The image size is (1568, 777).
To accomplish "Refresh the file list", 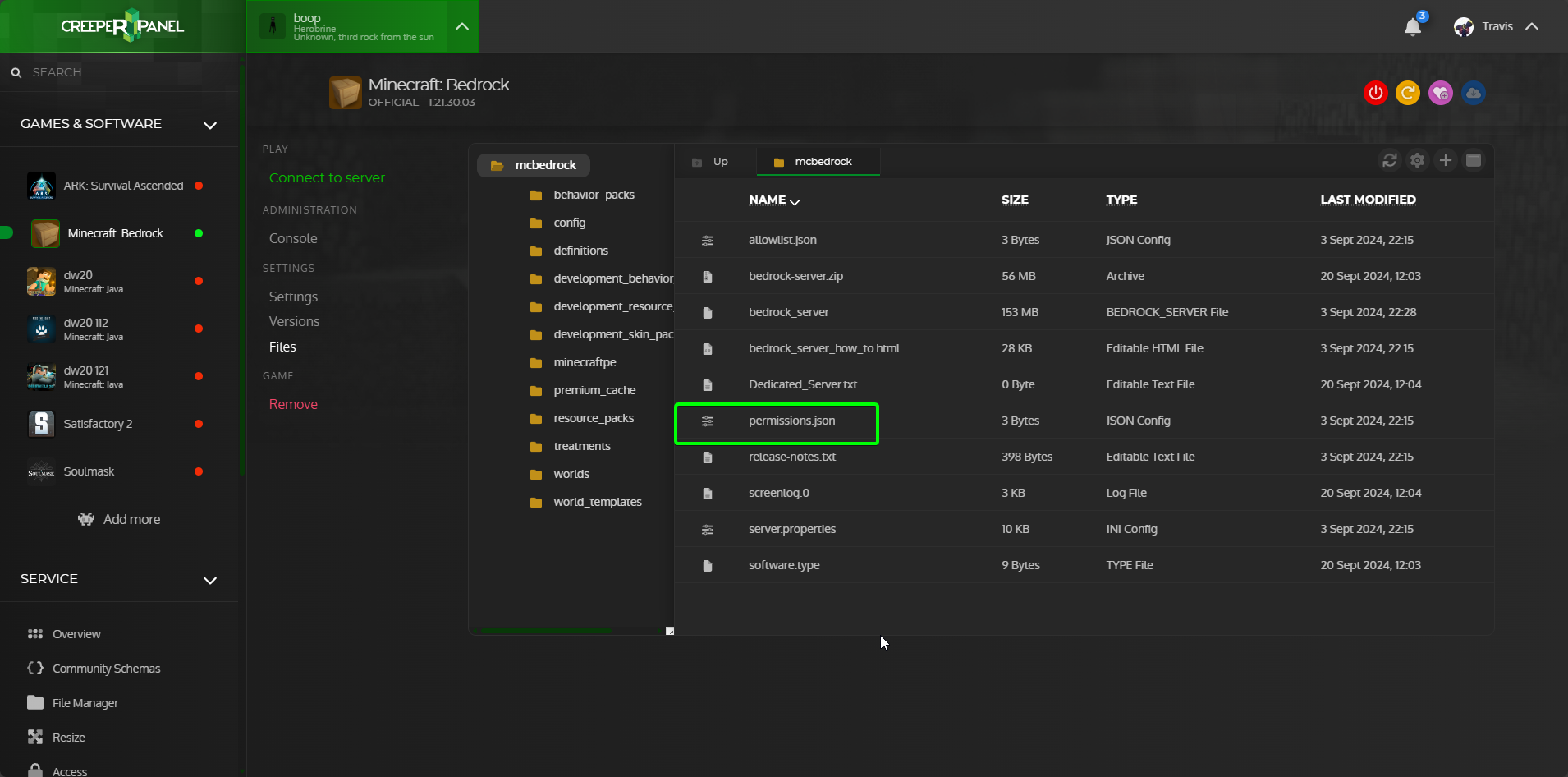I will [x=1390, y=160].
